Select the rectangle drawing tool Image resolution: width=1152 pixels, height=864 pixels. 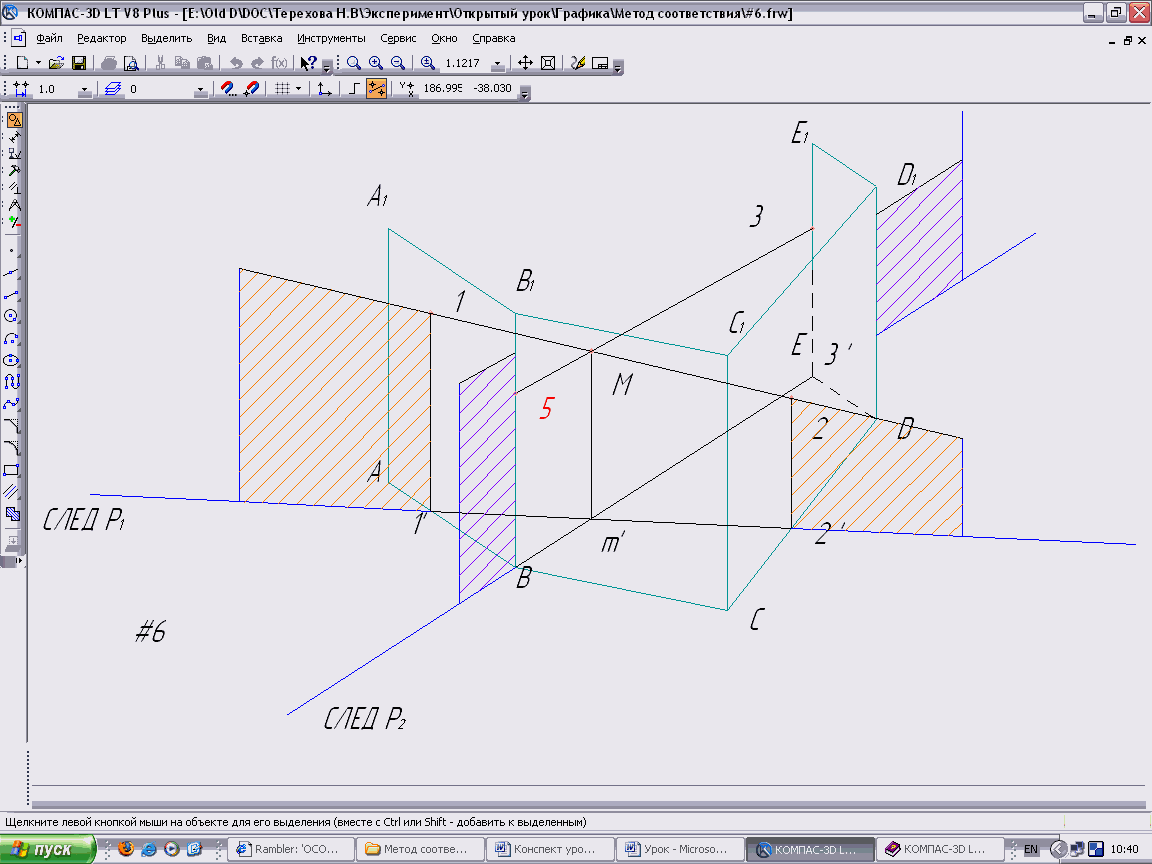13,470
